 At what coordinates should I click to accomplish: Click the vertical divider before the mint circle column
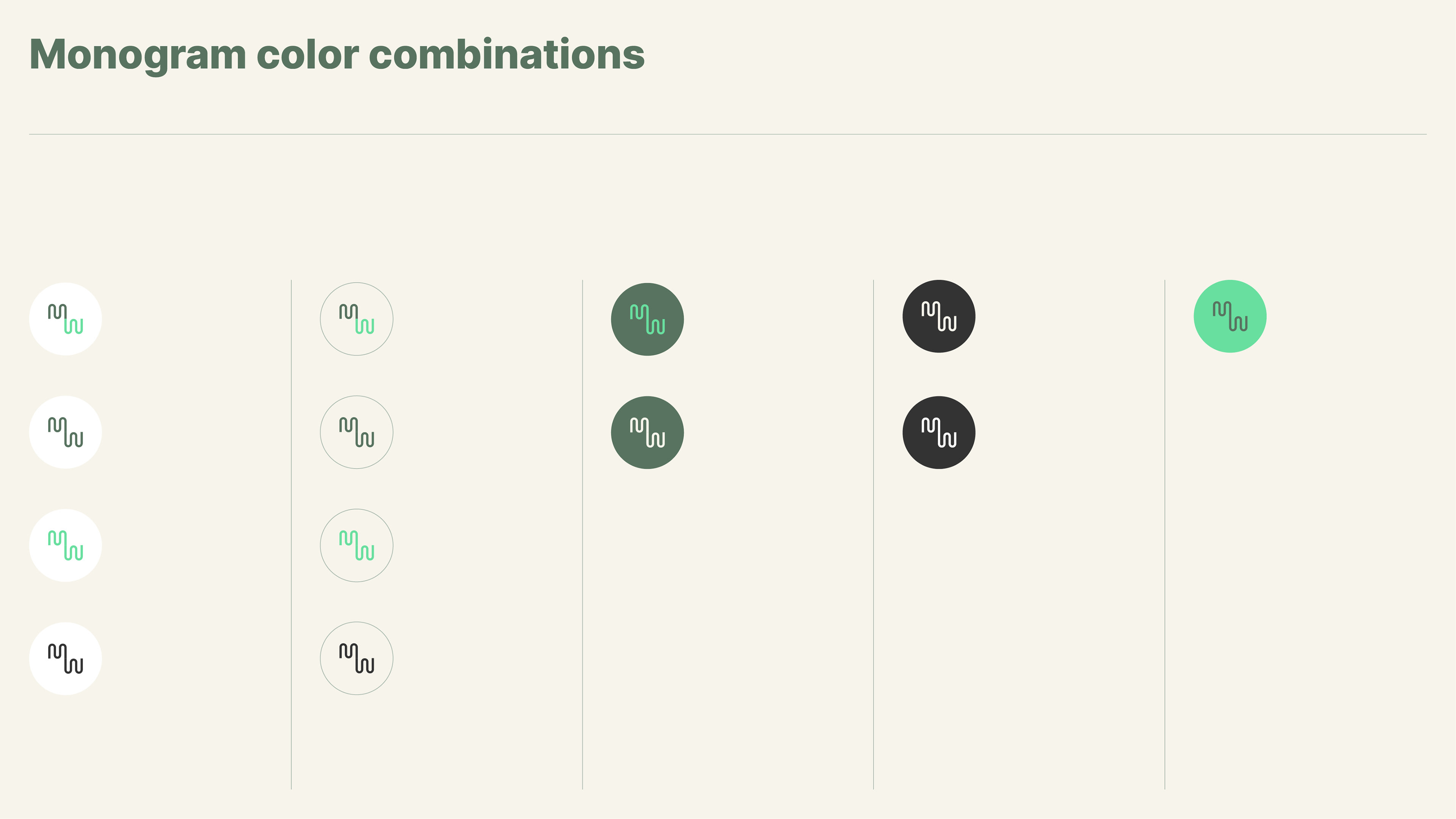click(1165, 534)
